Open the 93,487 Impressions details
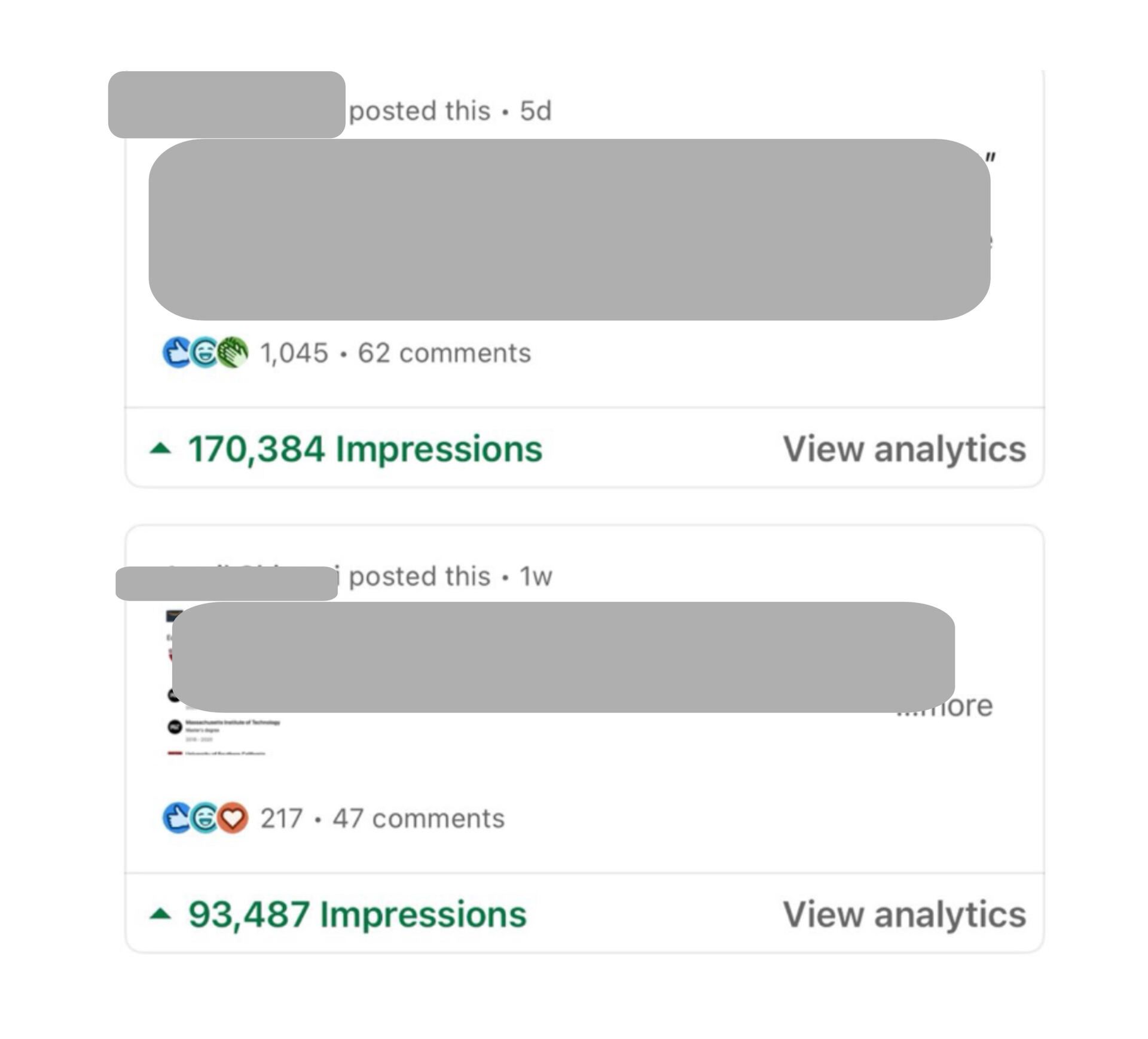Image resolution: width=1148 pixels, height=1039 pixels. click(357, 915)
